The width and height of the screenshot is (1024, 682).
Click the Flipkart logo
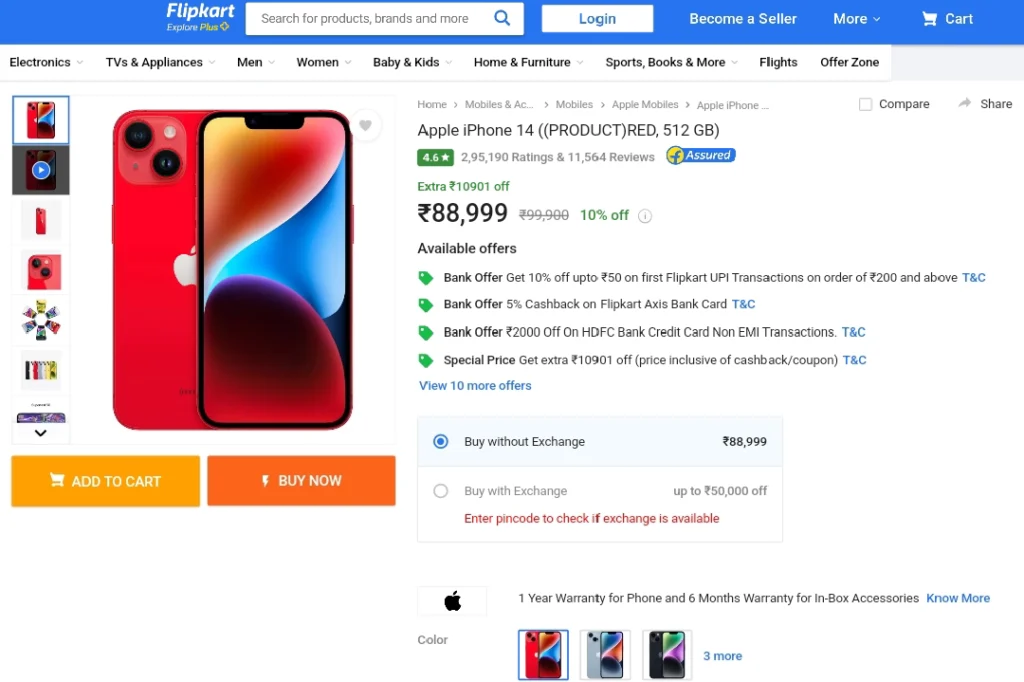(x=199, y=18)
